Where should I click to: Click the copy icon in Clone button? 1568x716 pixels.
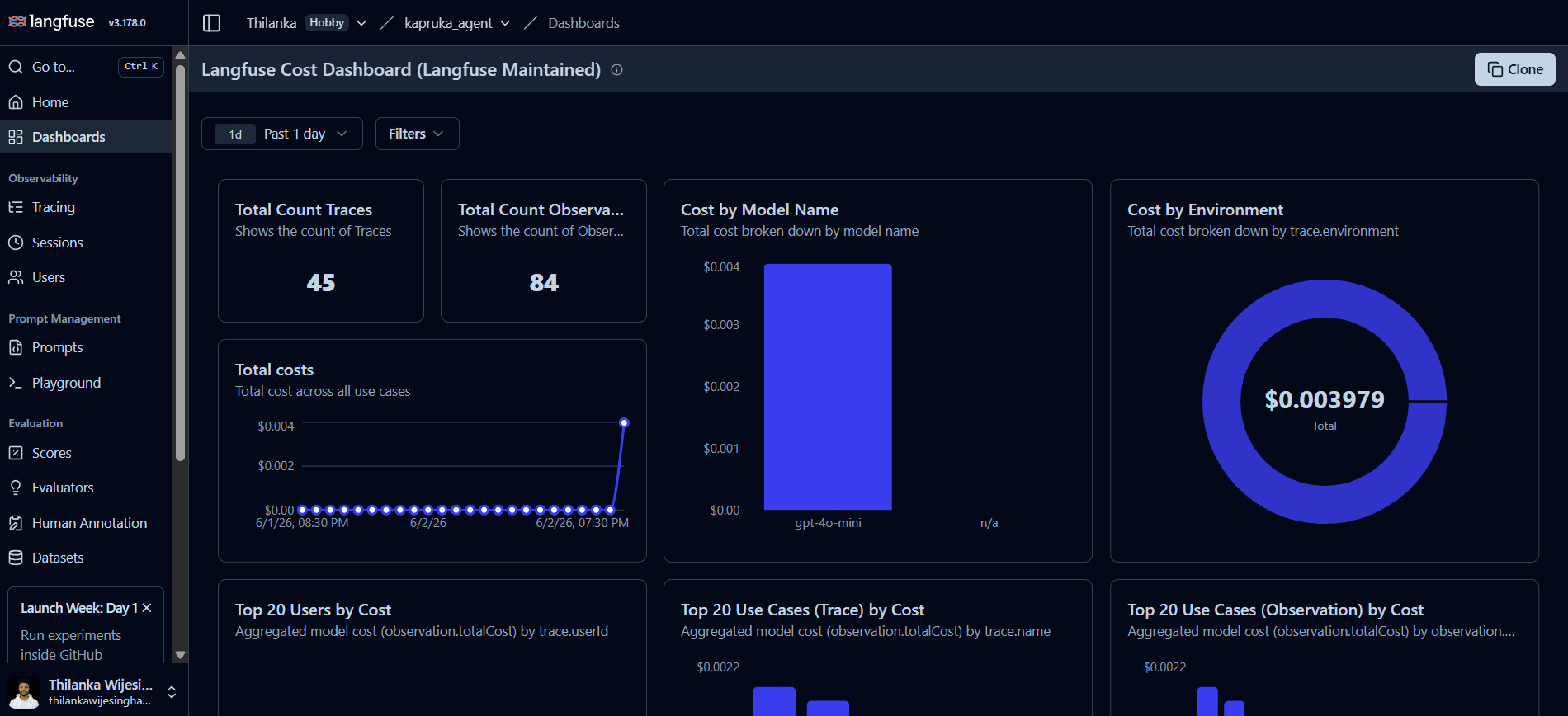click(1495, 69)
